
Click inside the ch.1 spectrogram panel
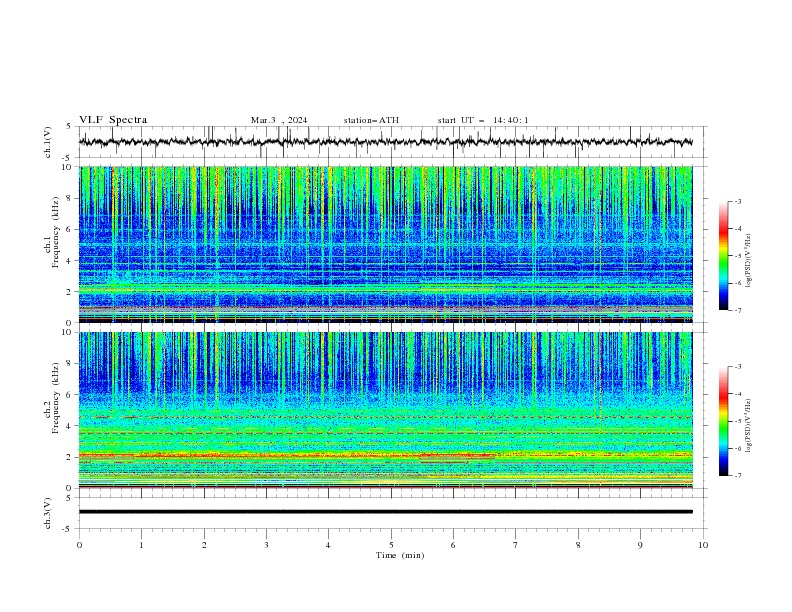coord(386,244)
